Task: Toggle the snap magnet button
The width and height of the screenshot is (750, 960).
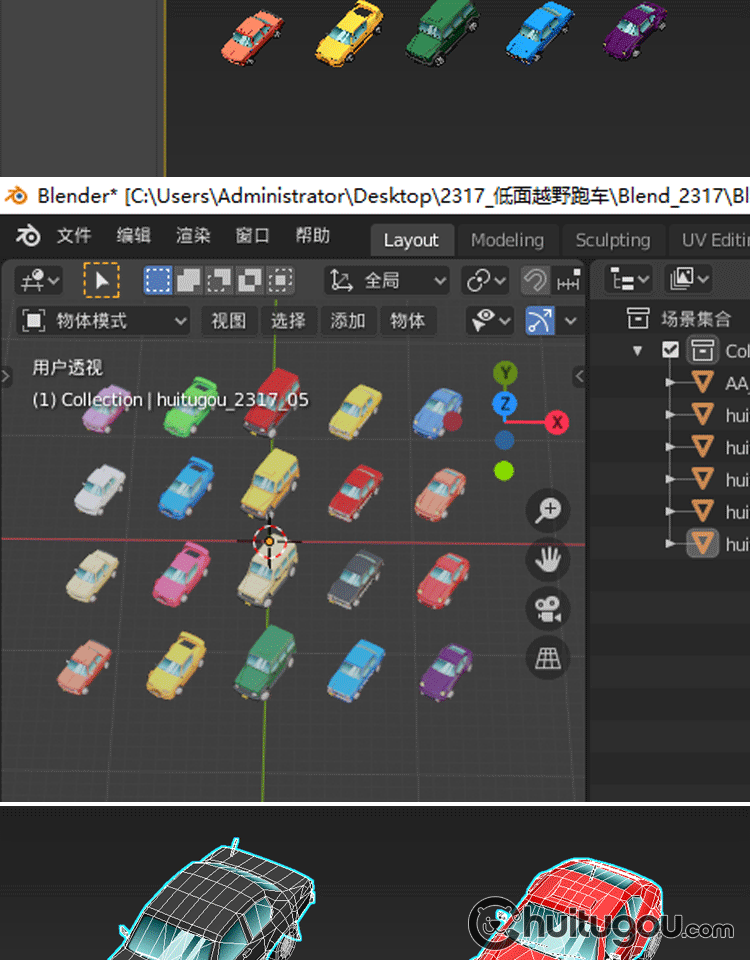Action: click(537, 281)
